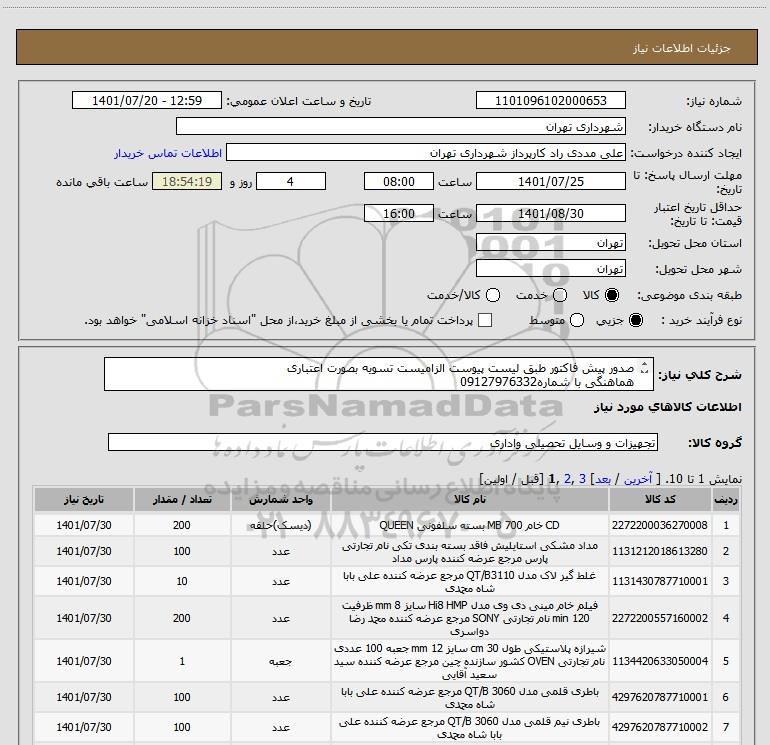Open the اطلاعات تماس خریدار link
Image resolution: width=770 pixels, height=745 pixels.
(168, 153)
